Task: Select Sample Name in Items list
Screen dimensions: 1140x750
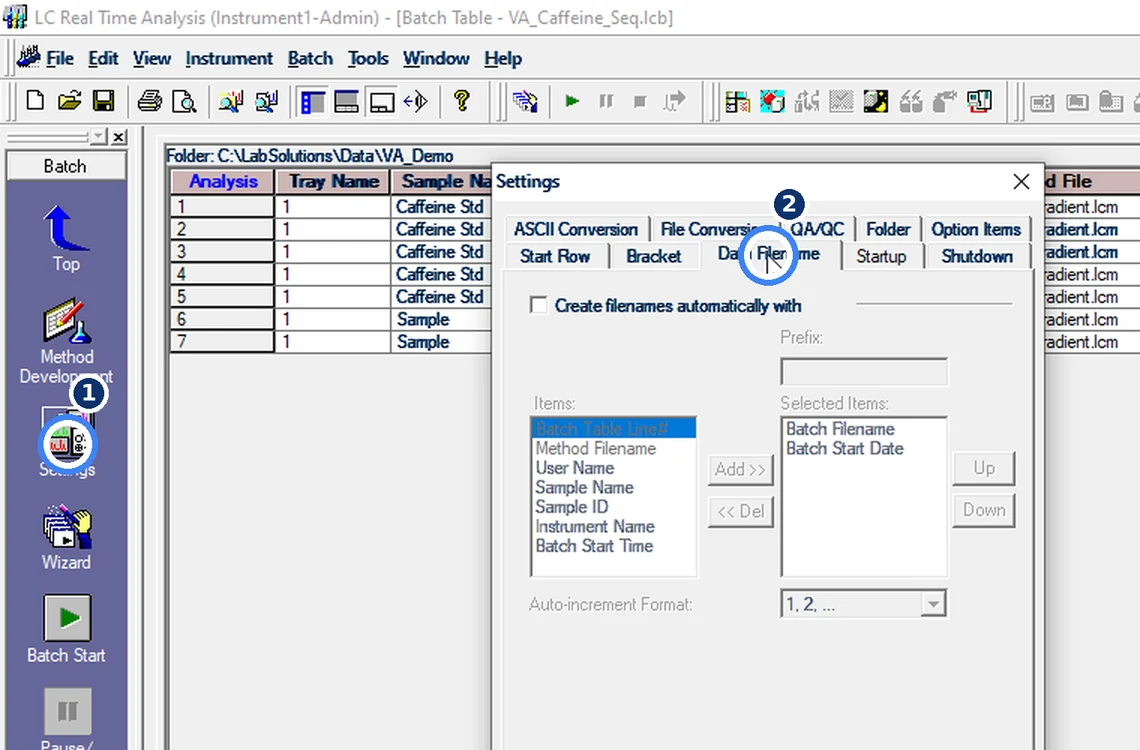Action: [x=614, y=488]
